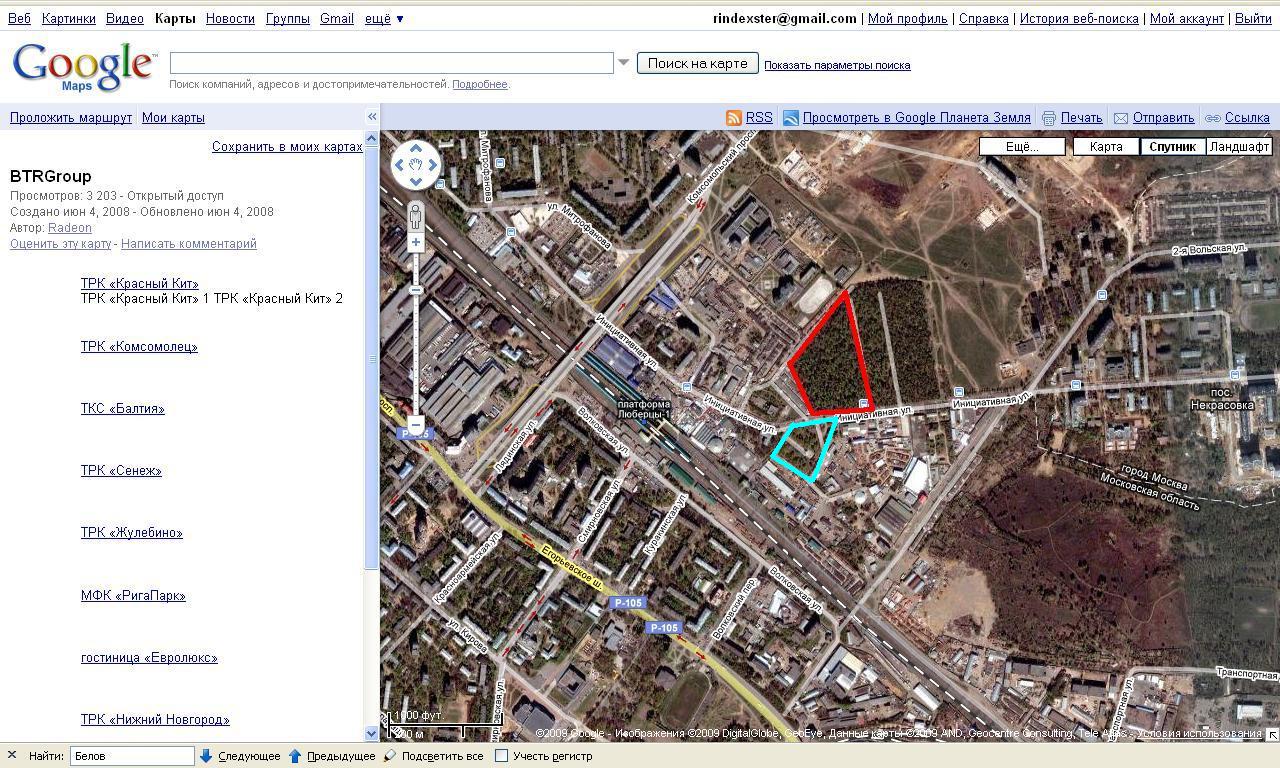Open the Карты tab in top navigation

coord(175,18)
